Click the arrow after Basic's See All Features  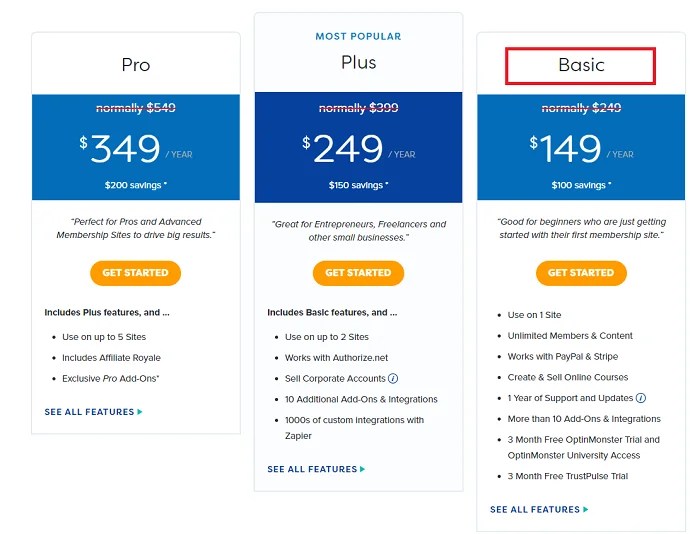[586, 509]
